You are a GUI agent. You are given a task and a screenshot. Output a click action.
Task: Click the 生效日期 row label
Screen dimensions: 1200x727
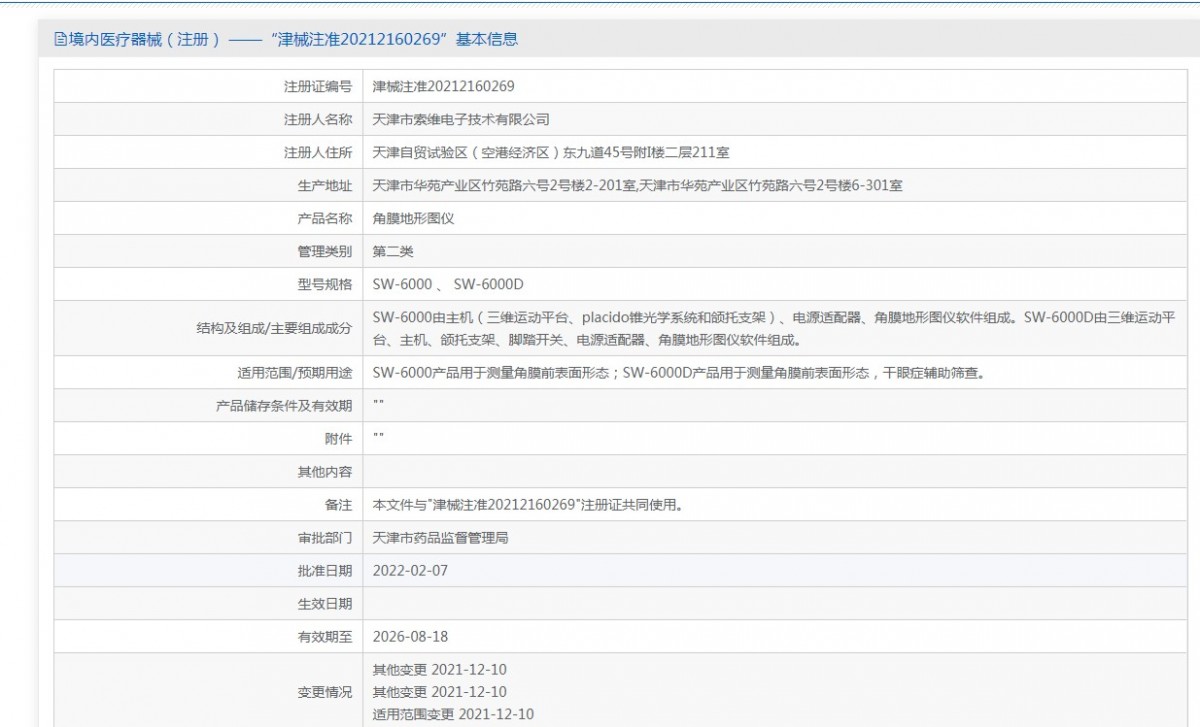tap(324, 604)
